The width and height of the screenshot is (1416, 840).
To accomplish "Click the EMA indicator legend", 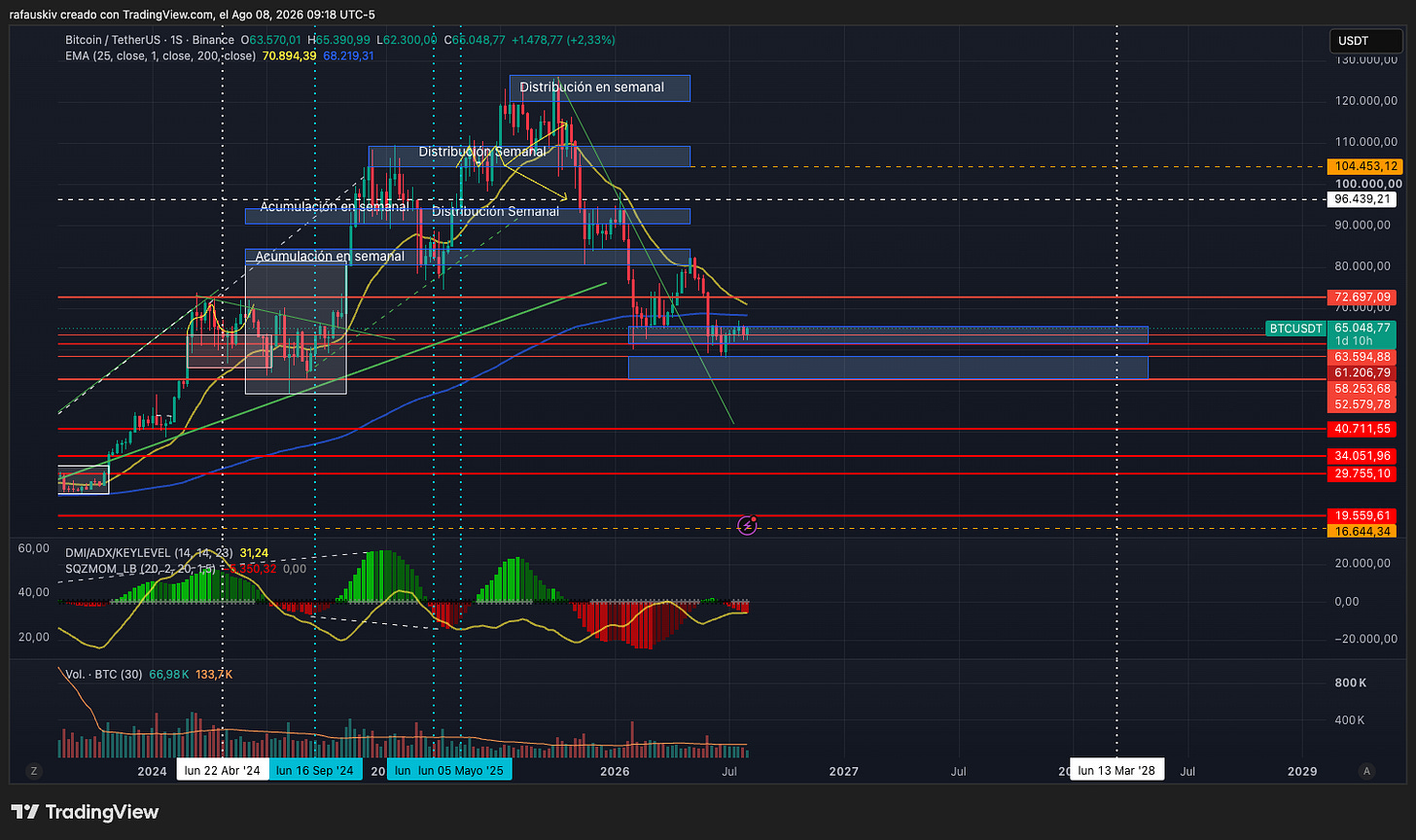I will coord(160,55).
